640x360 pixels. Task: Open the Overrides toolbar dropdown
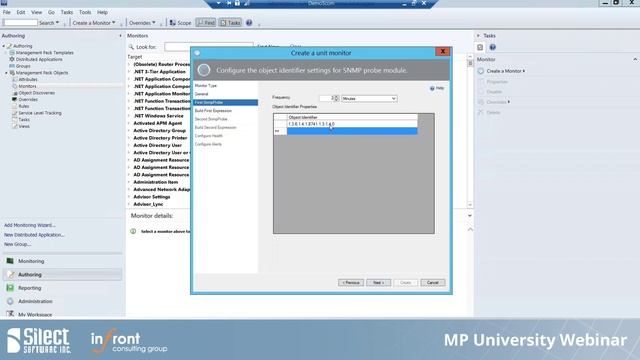(153, 23)
